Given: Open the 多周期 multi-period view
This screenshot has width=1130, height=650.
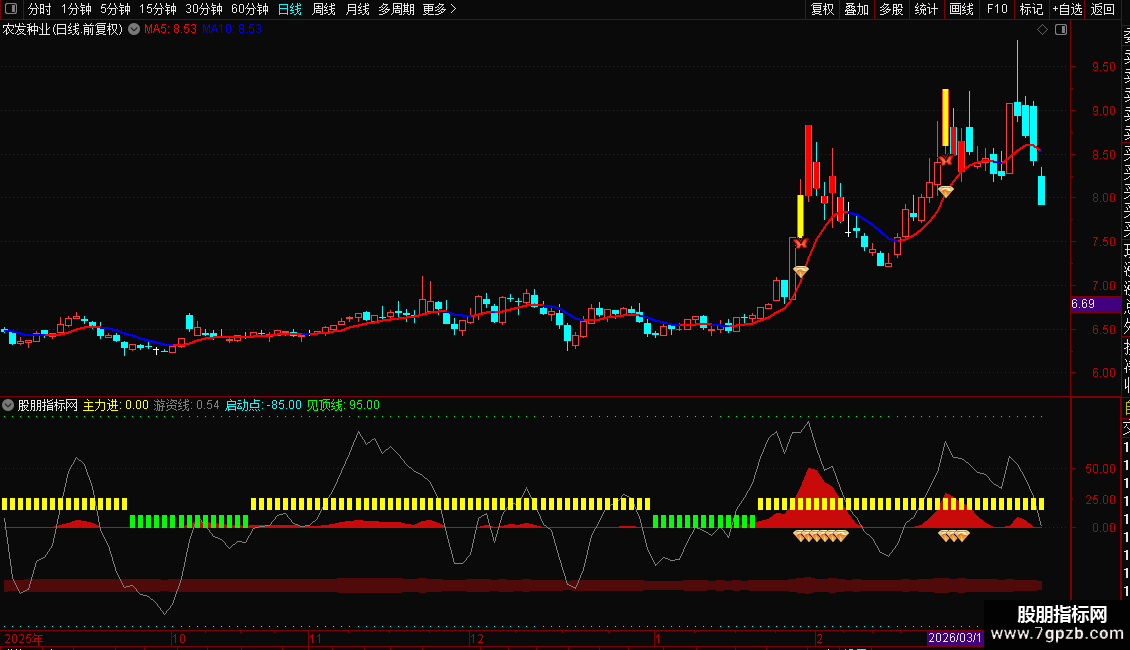Looking at the screenshot, I should (396, 9).
